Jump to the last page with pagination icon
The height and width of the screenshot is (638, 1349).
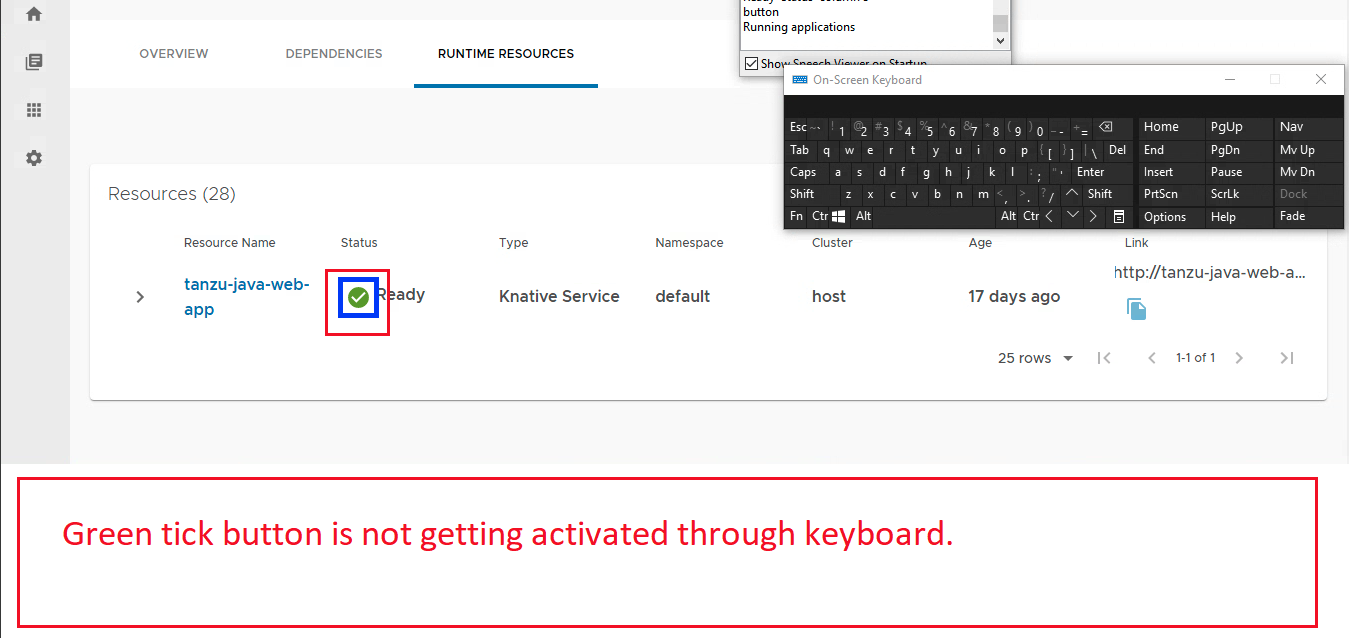1287,357
